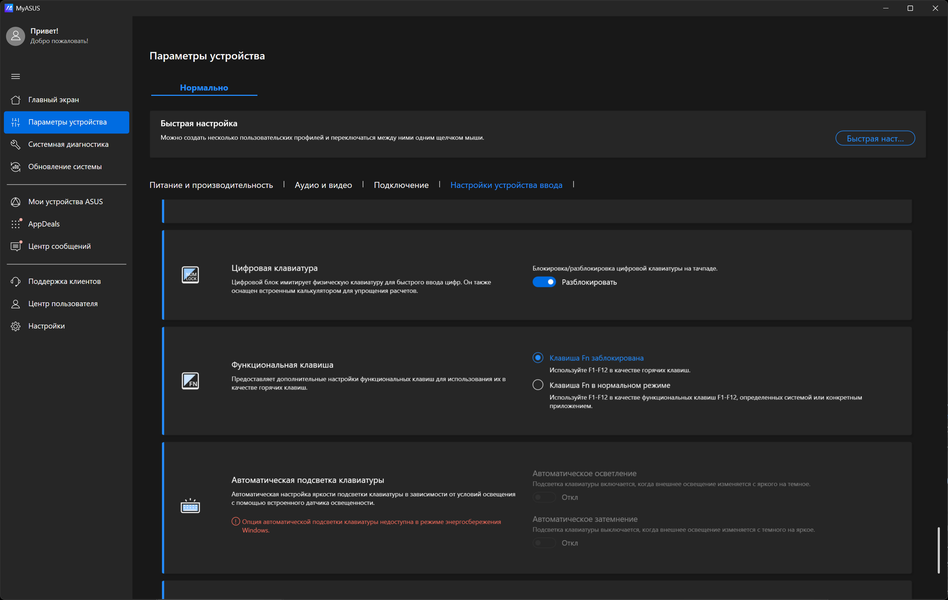Viewport: 948px width, 600px height.
Task: Click the Центр сообщений message icon
Action: tap(16, 247)
